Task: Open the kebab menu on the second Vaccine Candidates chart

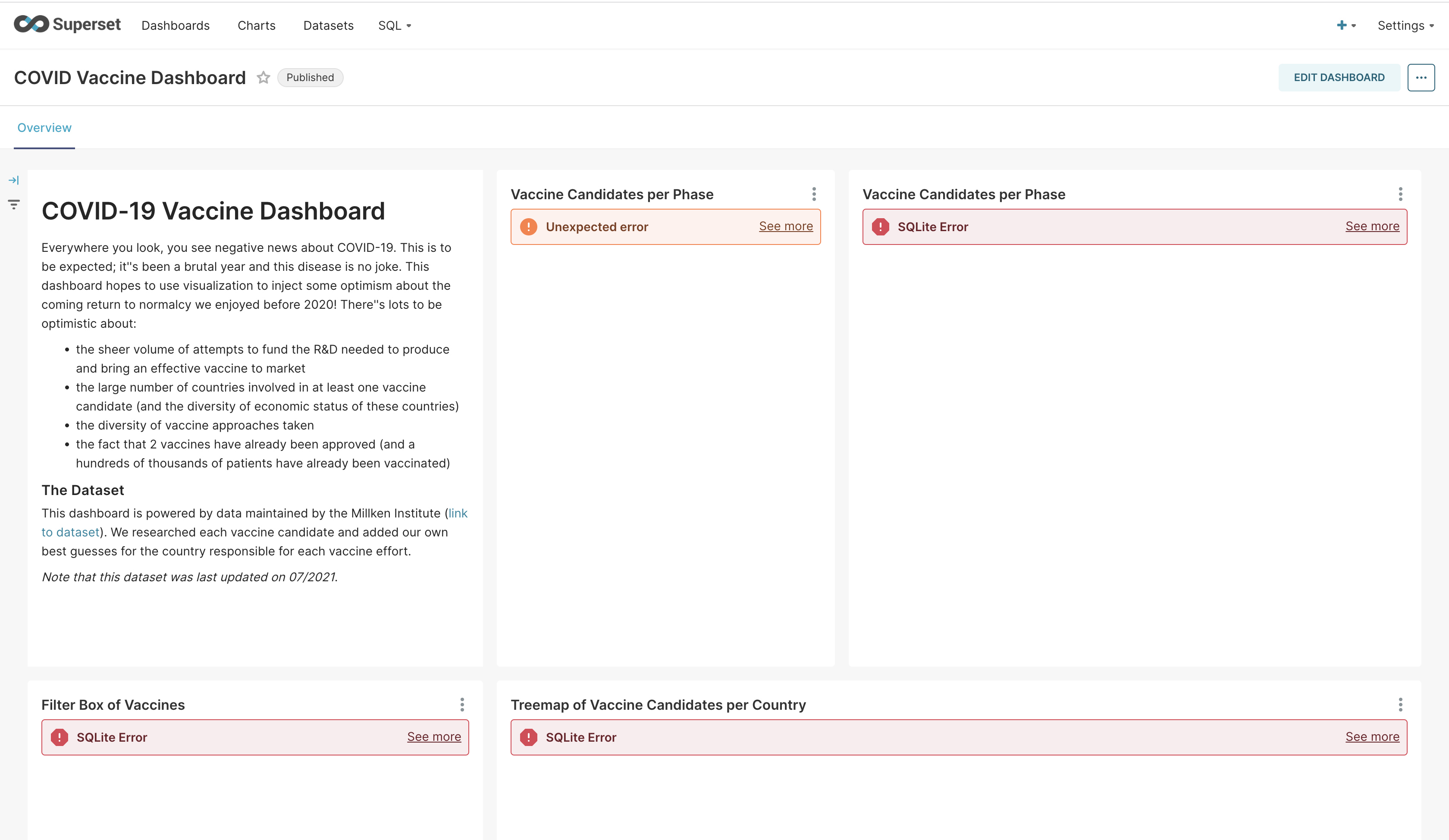Action: coord(1400,194)
